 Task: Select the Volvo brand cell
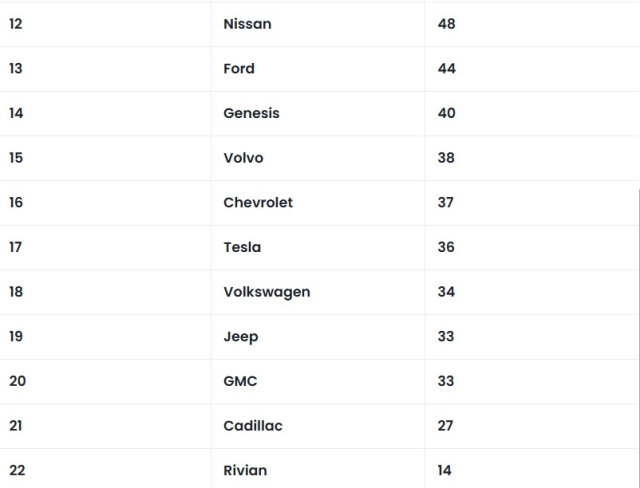pos(243,158)
